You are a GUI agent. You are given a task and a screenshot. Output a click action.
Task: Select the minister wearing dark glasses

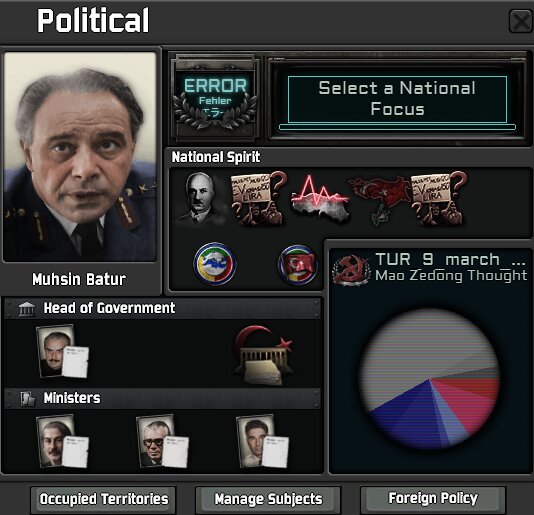[162, 441]
